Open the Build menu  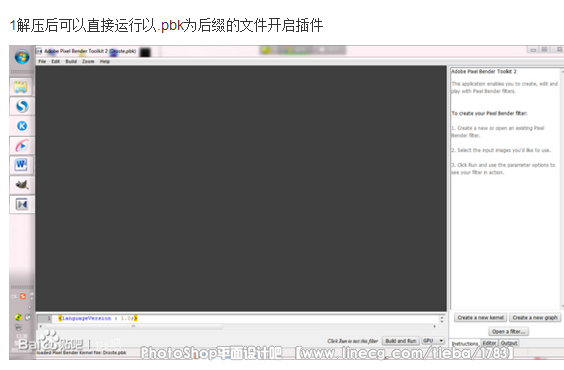point(71,61)
